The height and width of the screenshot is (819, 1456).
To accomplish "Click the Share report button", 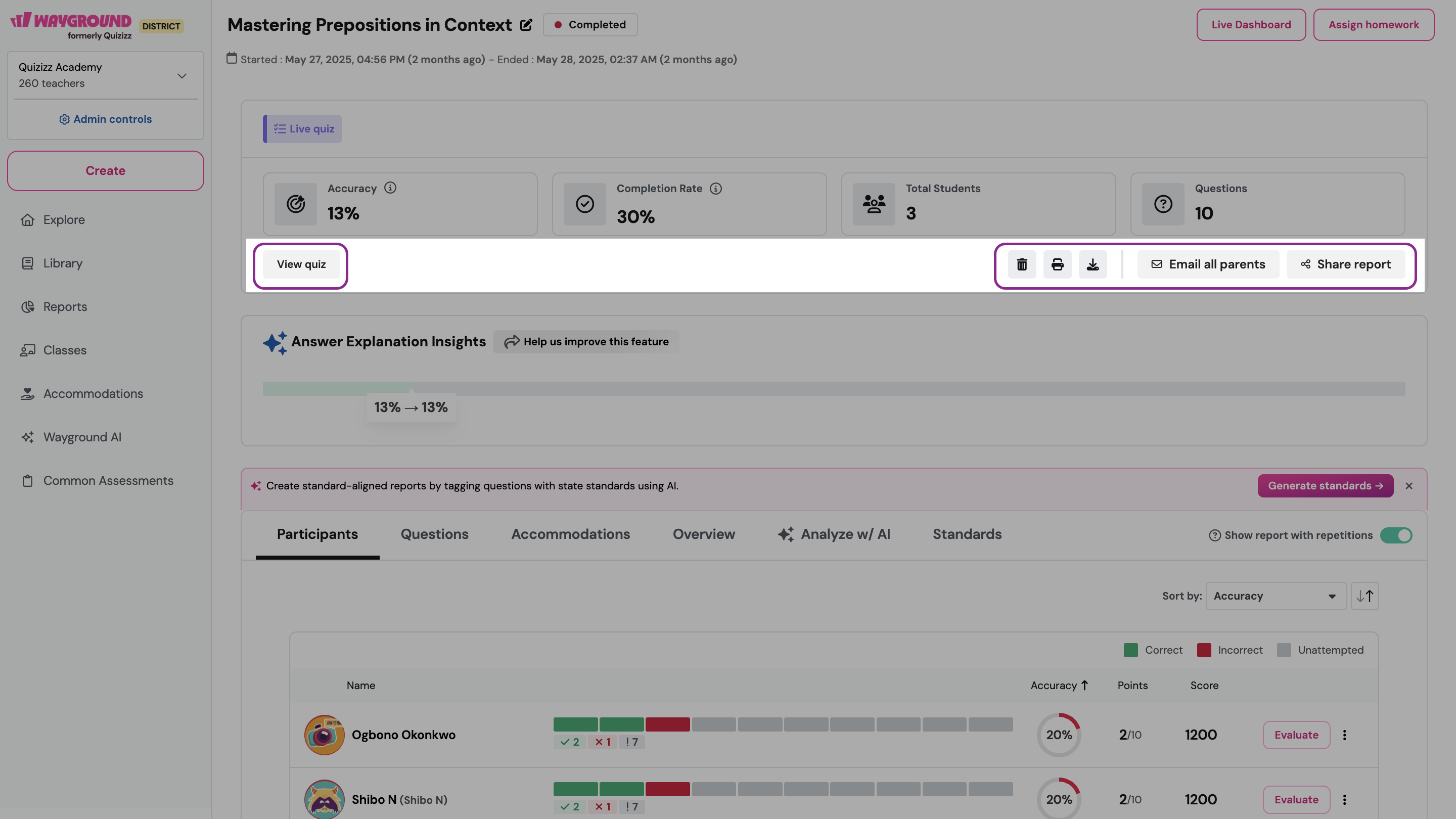I will (1345, 264).
